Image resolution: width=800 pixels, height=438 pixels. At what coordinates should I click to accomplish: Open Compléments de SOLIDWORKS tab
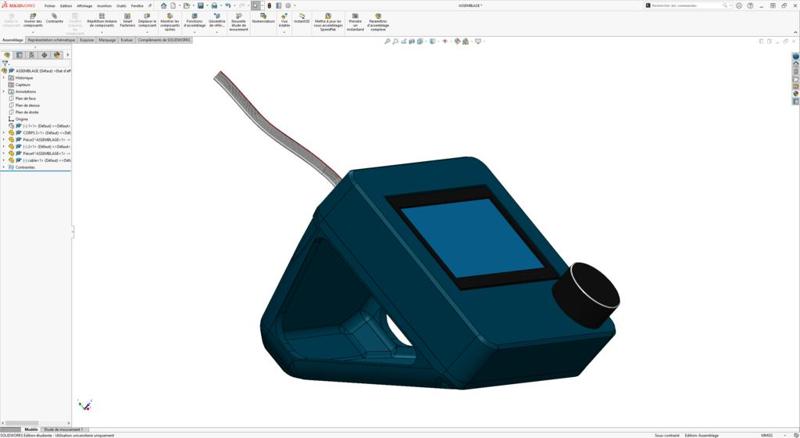164,39
